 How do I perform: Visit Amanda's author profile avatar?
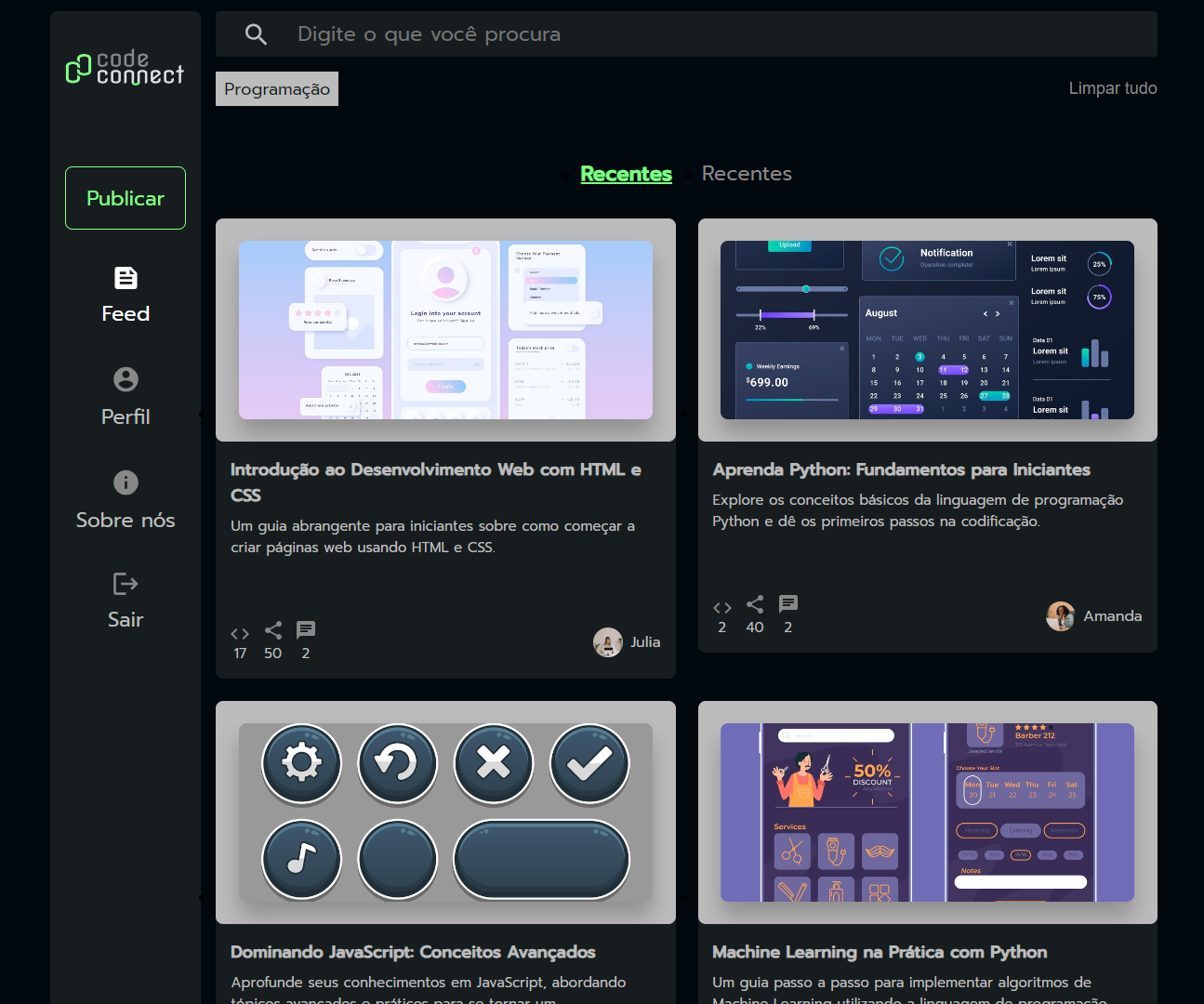(1061, 616)
